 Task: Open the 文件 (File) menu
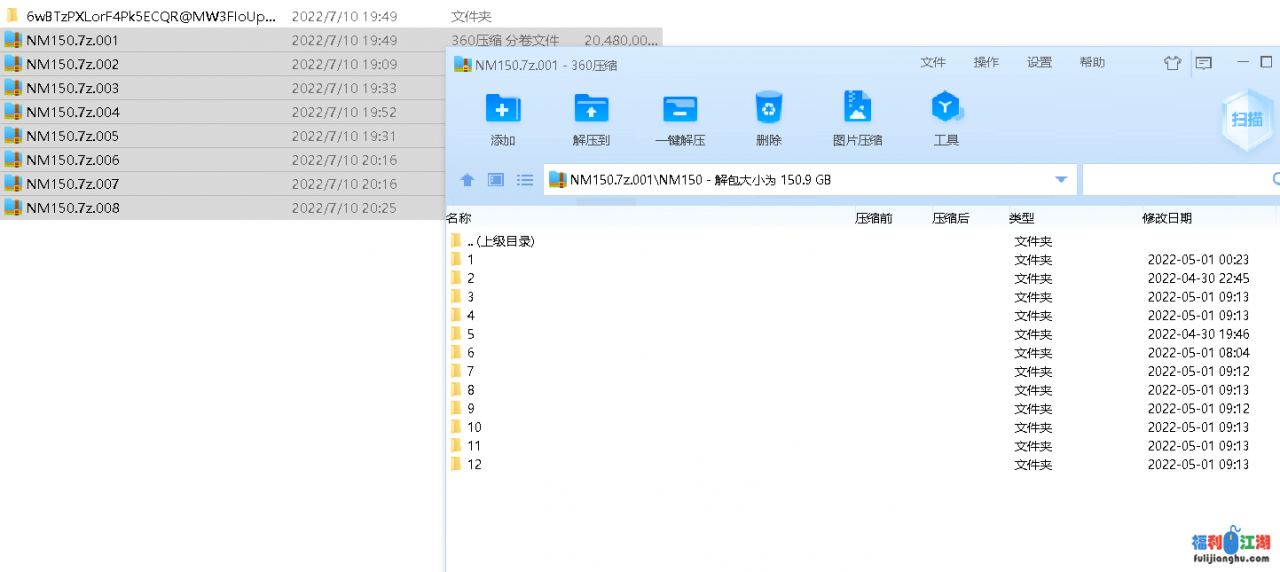click(933, 63)
